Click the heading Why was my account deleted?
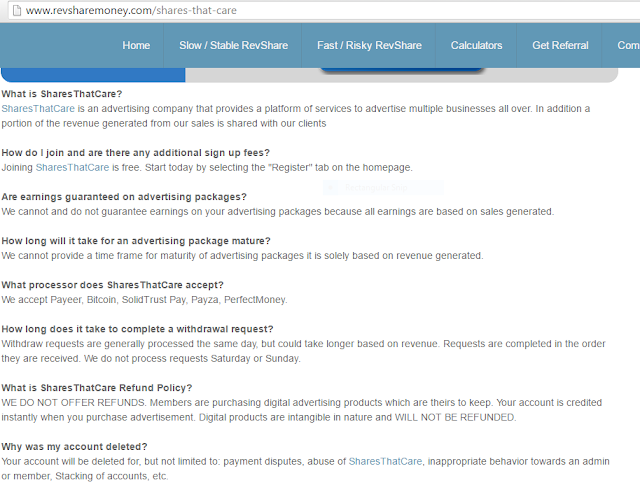The width and height of the screenshot is (640, 485). click(x=74, y=447)
